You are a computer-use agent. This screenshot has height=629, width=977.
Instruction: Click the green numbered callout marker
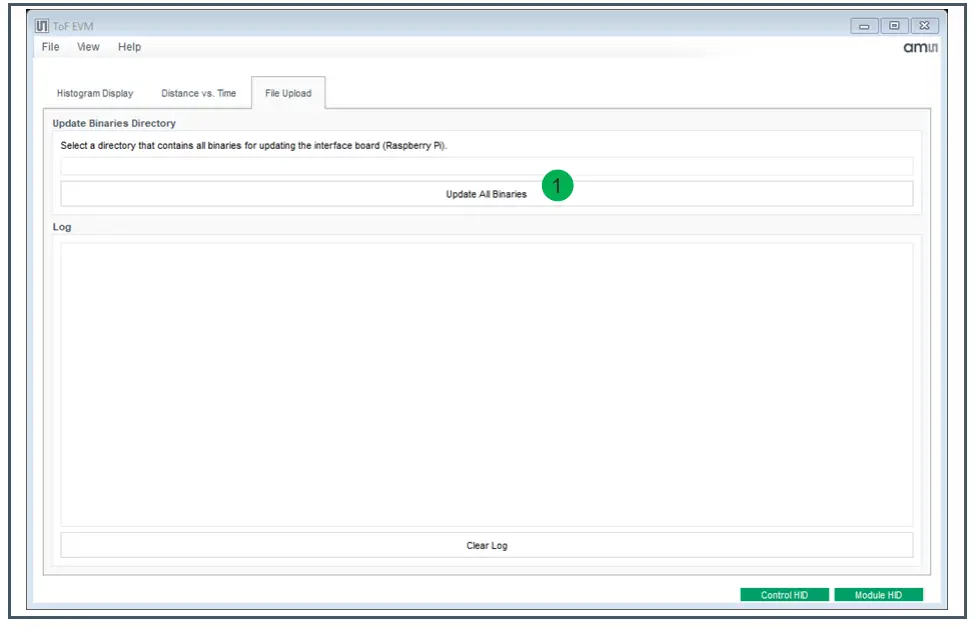[x=557, y=186]
